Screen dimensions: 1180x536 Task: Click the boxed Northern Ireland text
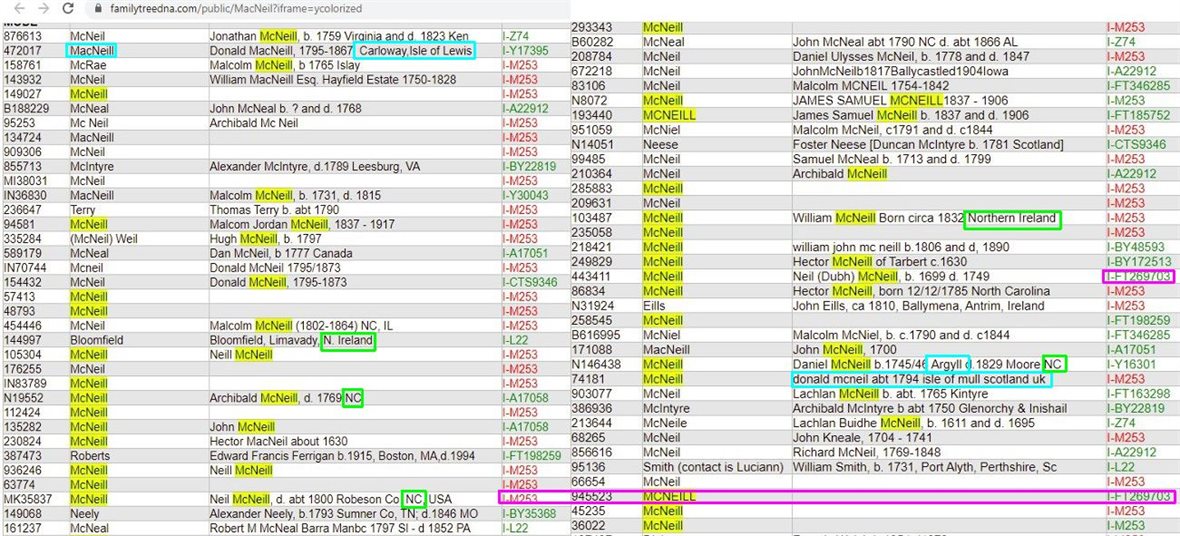click(1012, 218)
